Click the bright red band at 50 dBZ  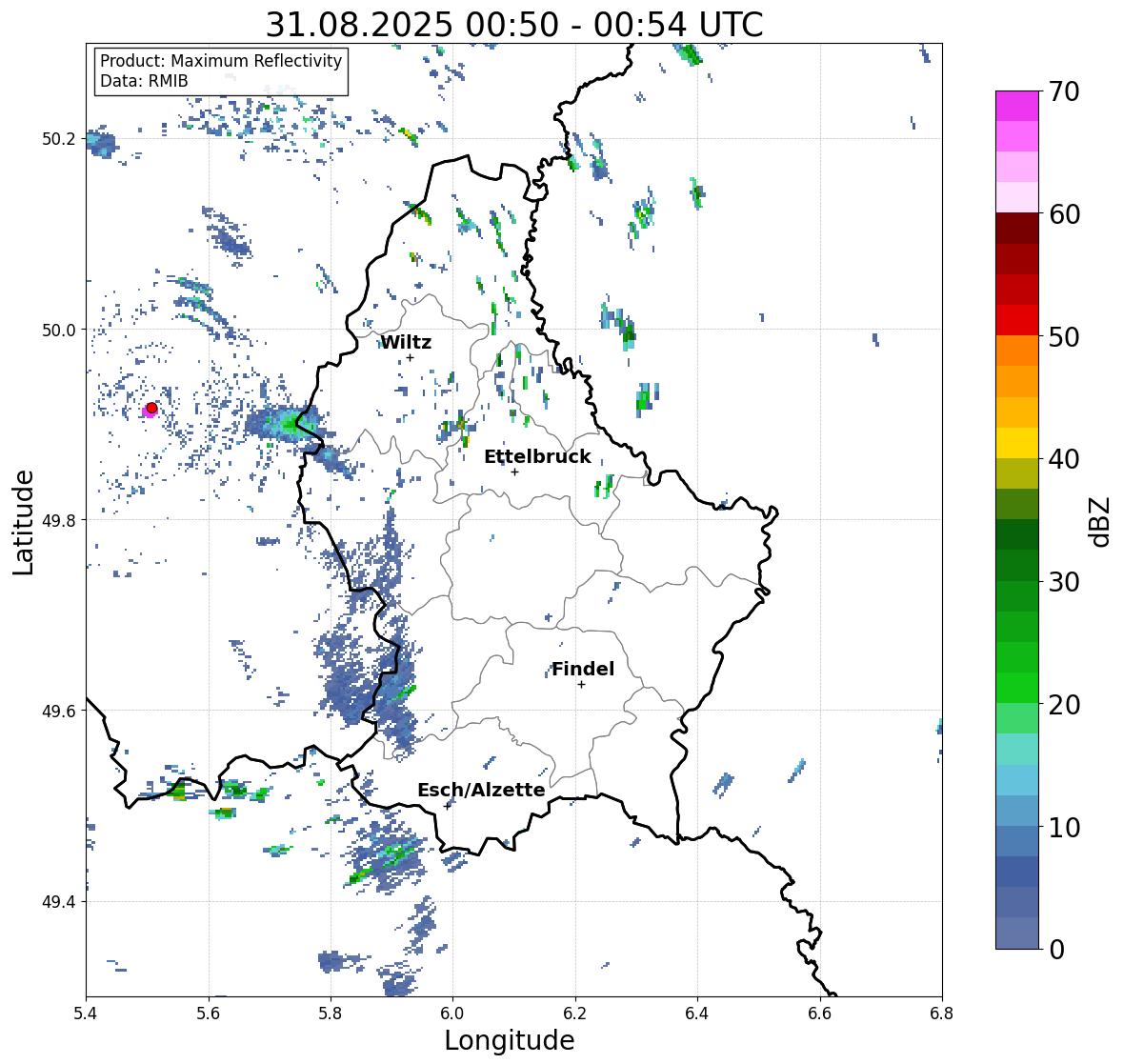coord(1017,320)
